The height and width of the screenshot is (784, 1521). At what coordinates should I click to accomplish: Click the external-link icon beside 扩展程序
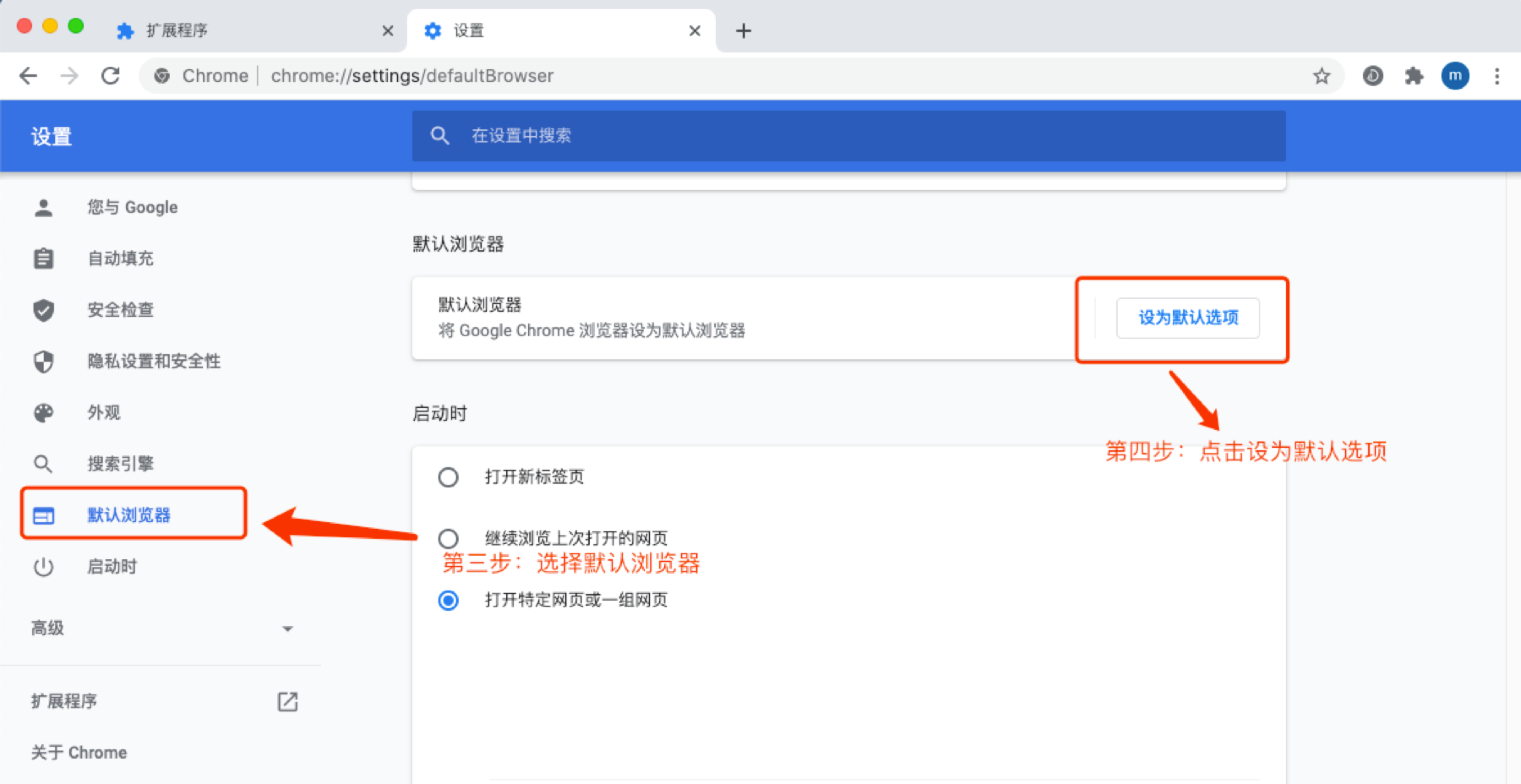288,701
